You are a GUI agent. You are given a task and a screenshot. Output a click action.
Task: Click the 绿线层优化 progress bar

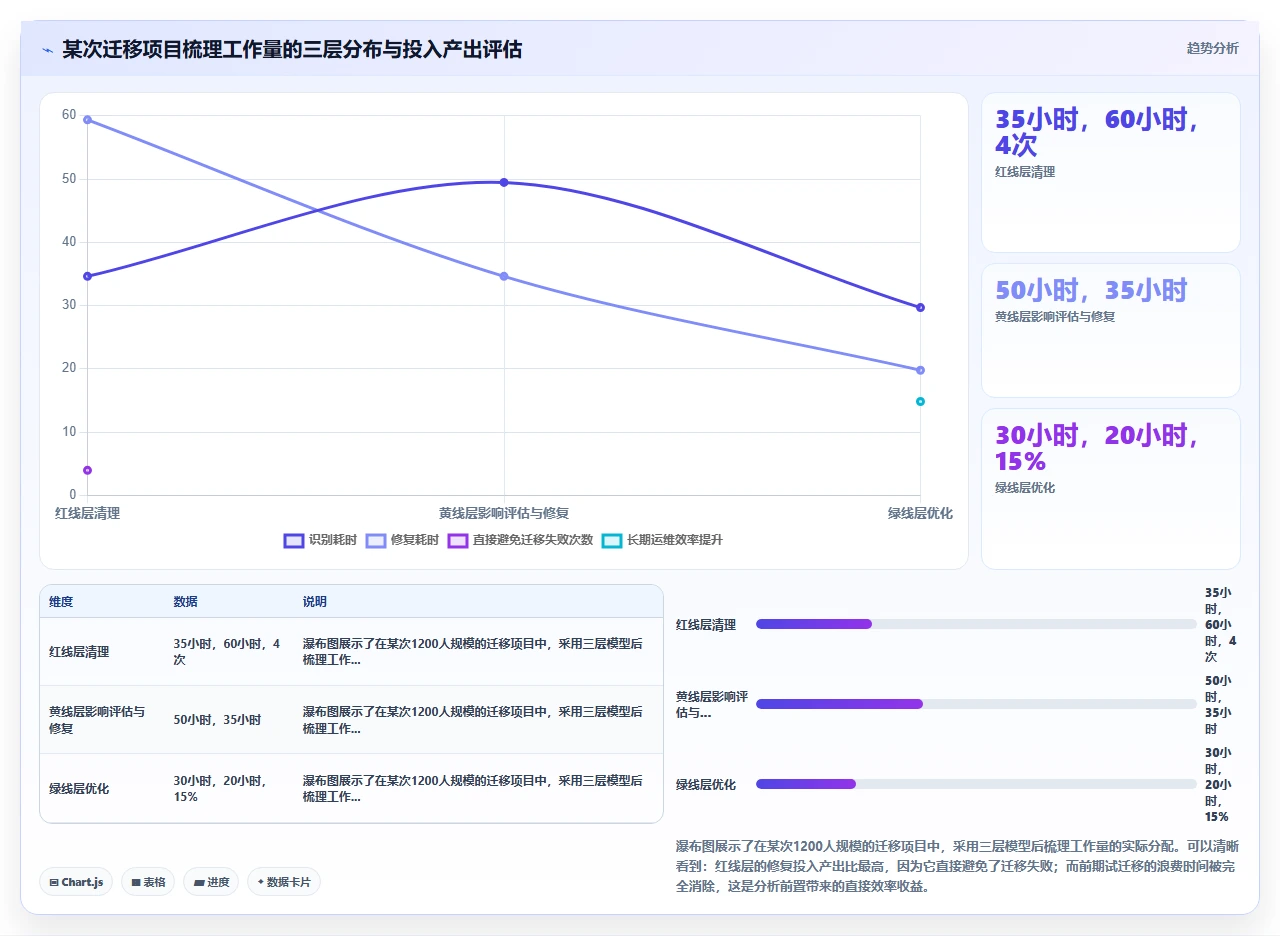[x=976, y=784]
